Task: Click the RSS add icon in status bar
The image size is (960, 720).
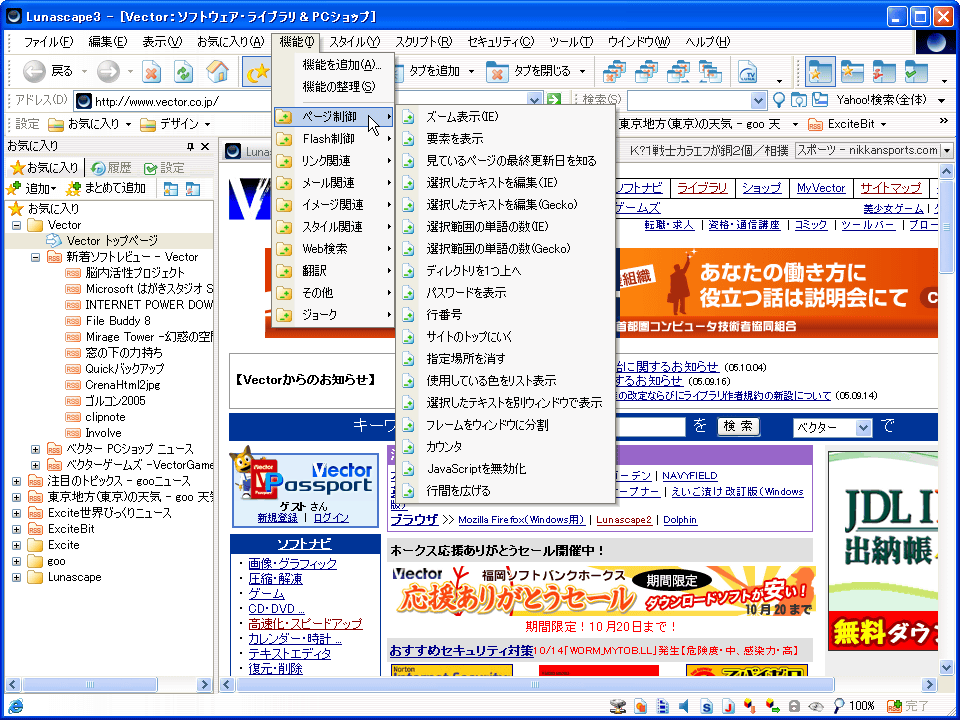Action: pyautogui.click(x=894, y=706)
